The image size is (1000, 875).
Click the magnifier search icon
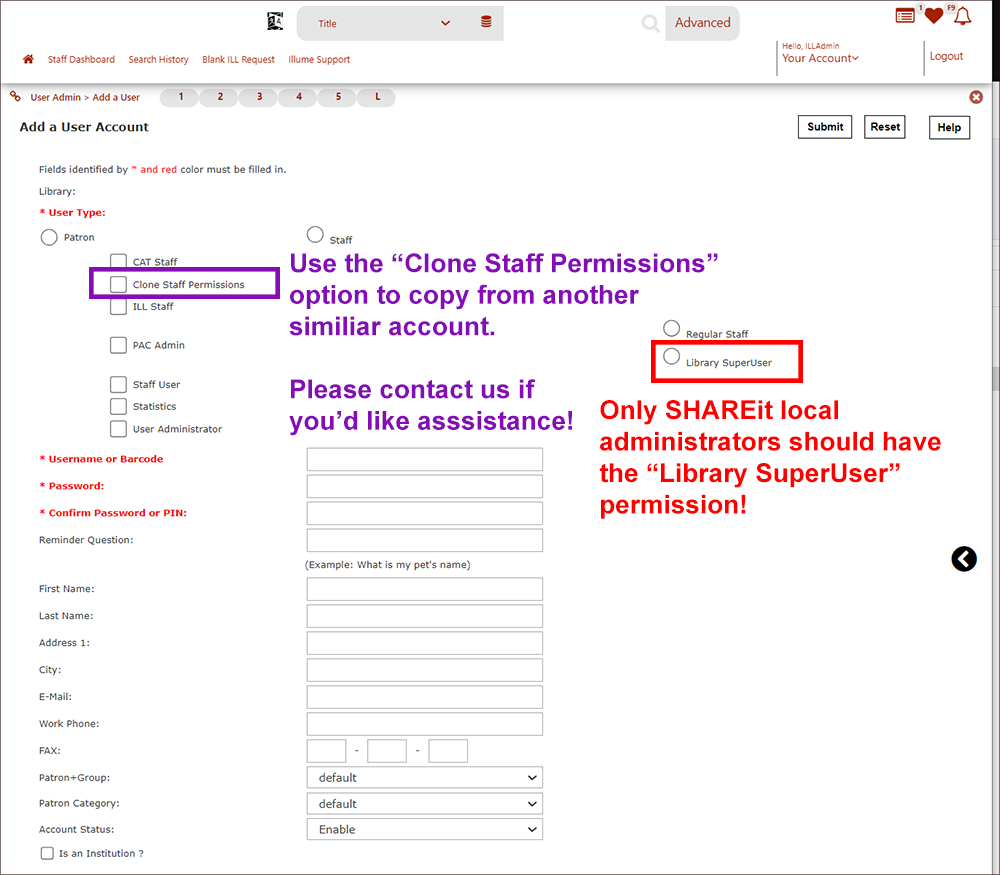pos(651,23)
